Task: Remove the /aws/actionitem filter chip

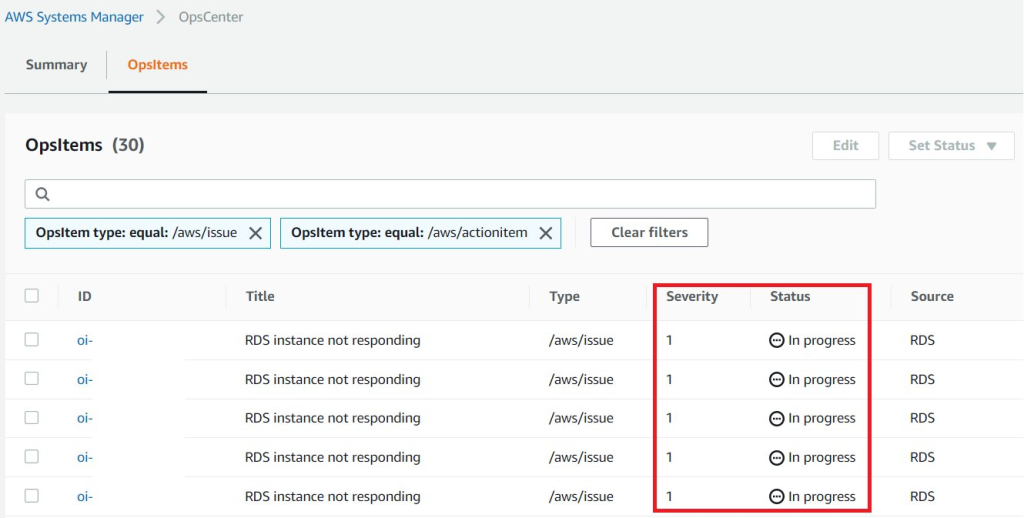Action: click(545, 233)
